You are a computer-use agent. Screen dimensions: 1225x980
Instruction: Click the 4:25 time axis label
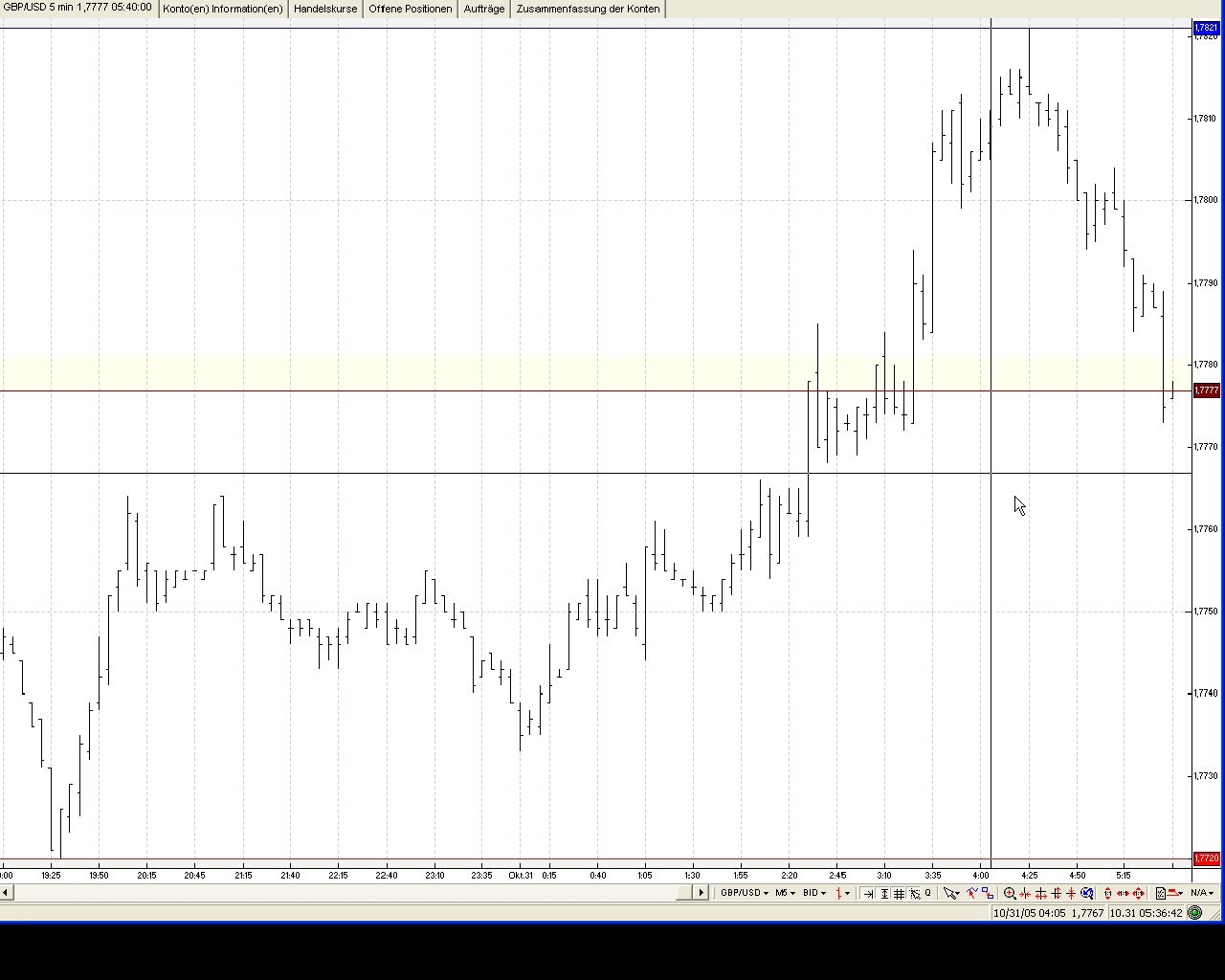[1029, 875]
